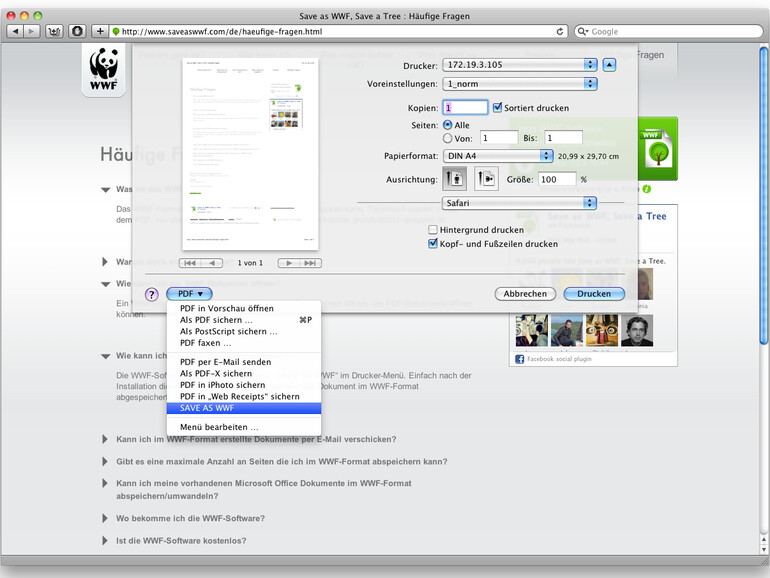Collapse print dialog with triangle button
Screen dimensions: 770x578
tap(609, 65)
